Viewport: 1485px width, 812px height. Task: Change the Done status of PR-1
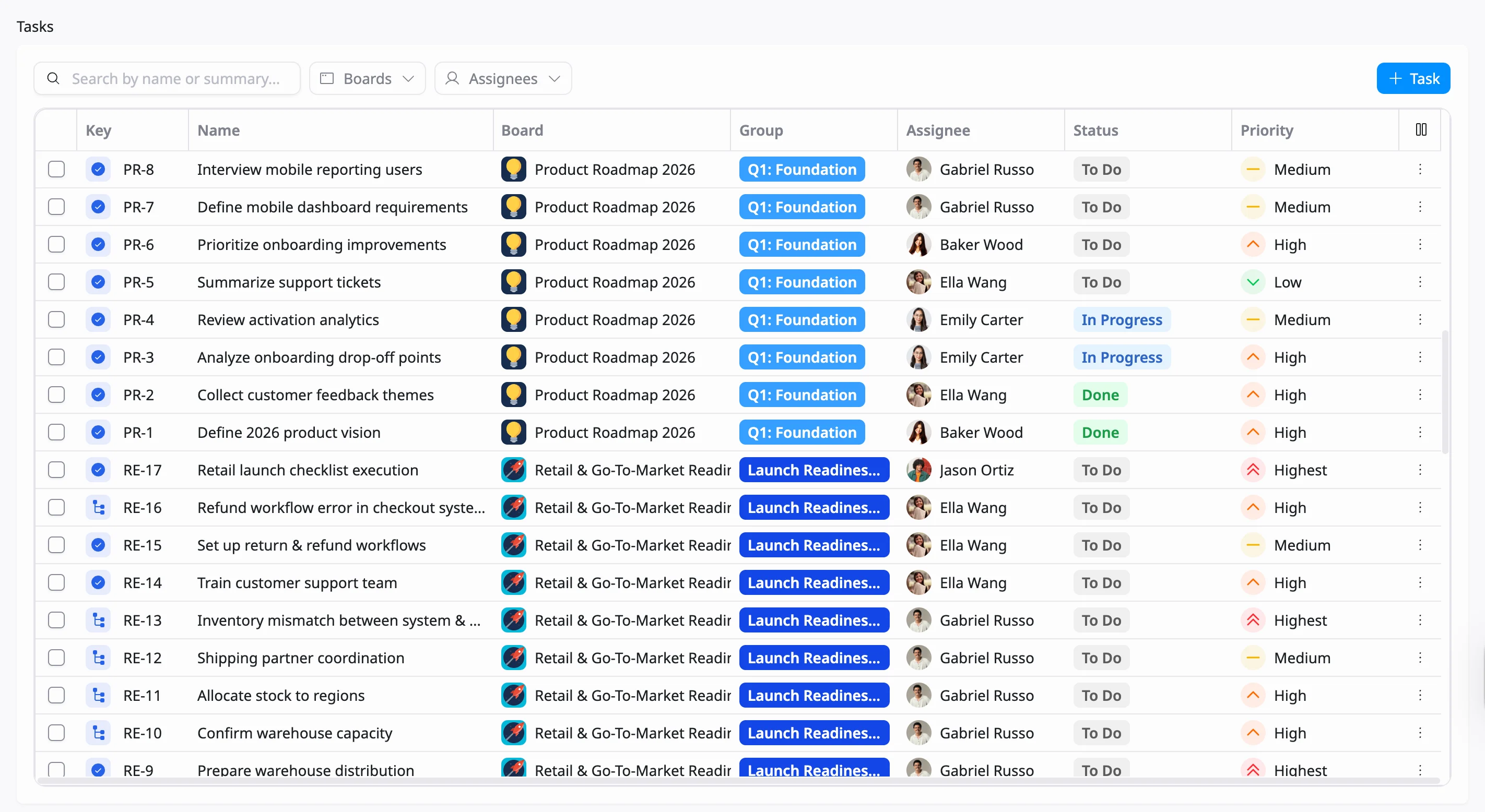tap(1100, 432)
